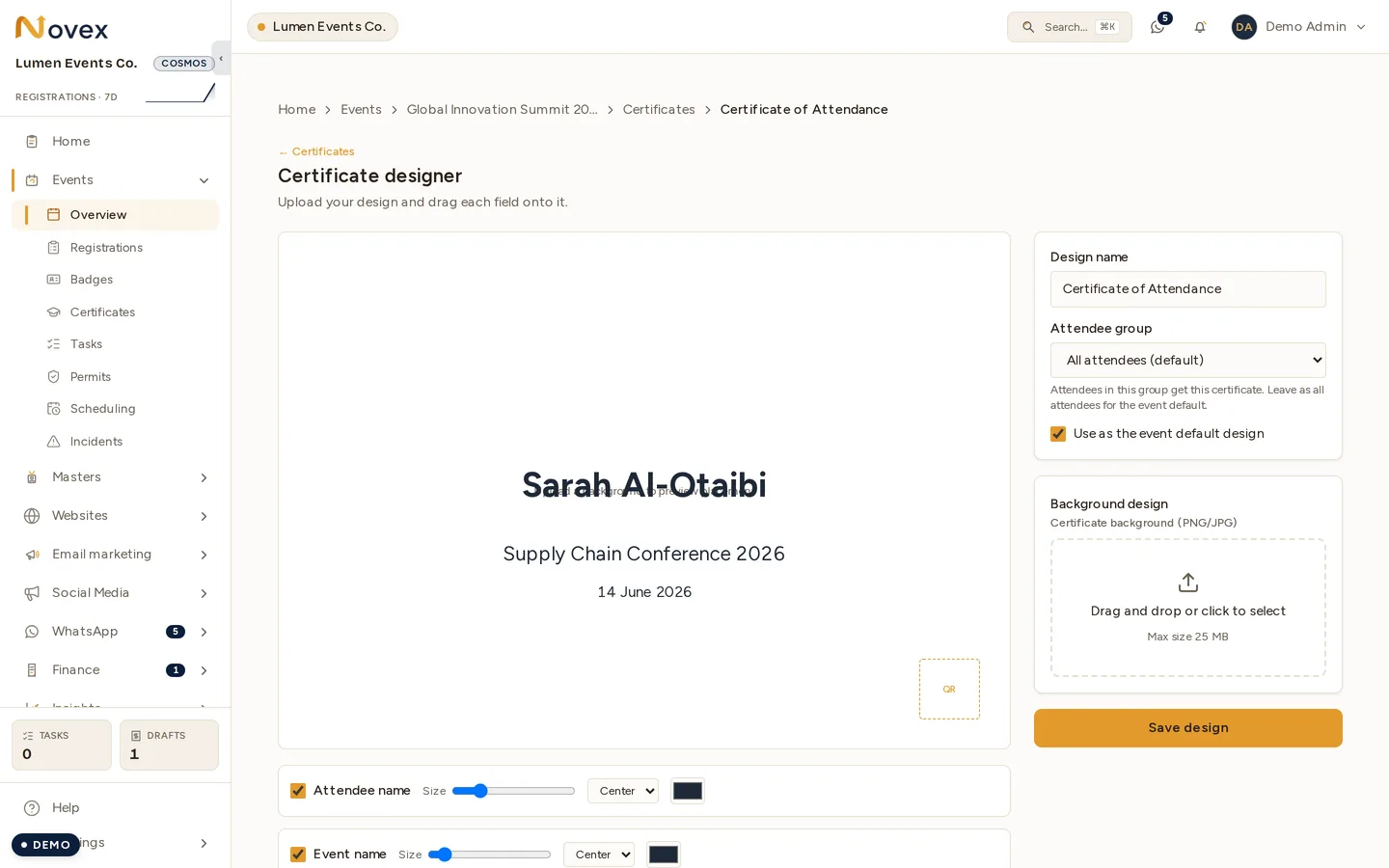The image size is (1389, 868).
Task: Collapse the Events section chevron
Action: [x=204, y=180]
